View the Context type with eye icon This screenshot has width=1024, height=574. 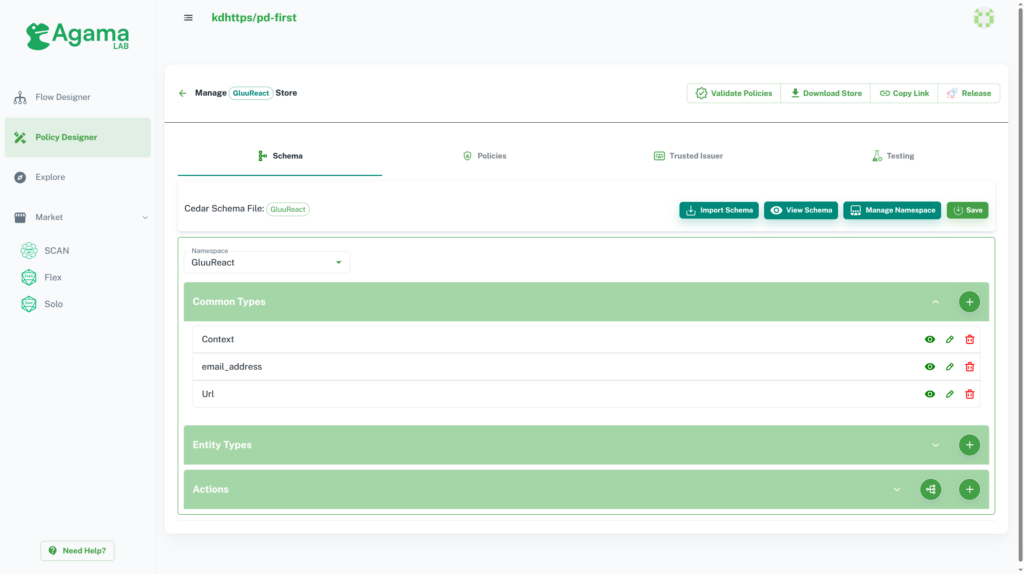point(929,340)
